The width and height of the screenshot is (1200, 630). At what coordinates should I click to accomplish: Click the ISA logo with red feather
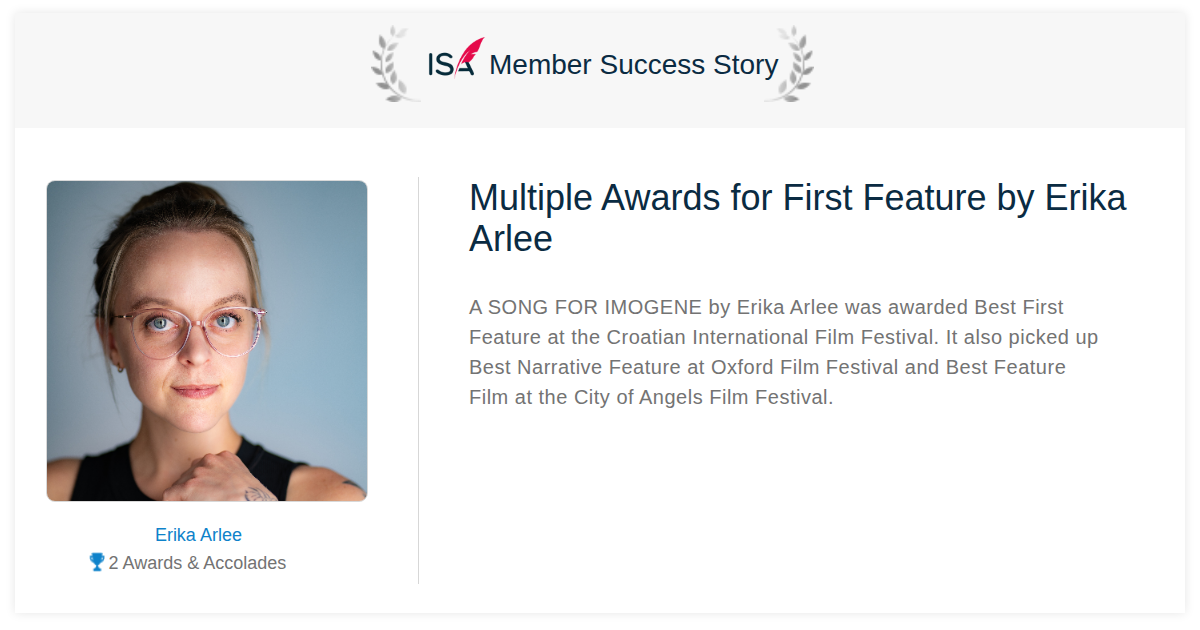[455, 58]
